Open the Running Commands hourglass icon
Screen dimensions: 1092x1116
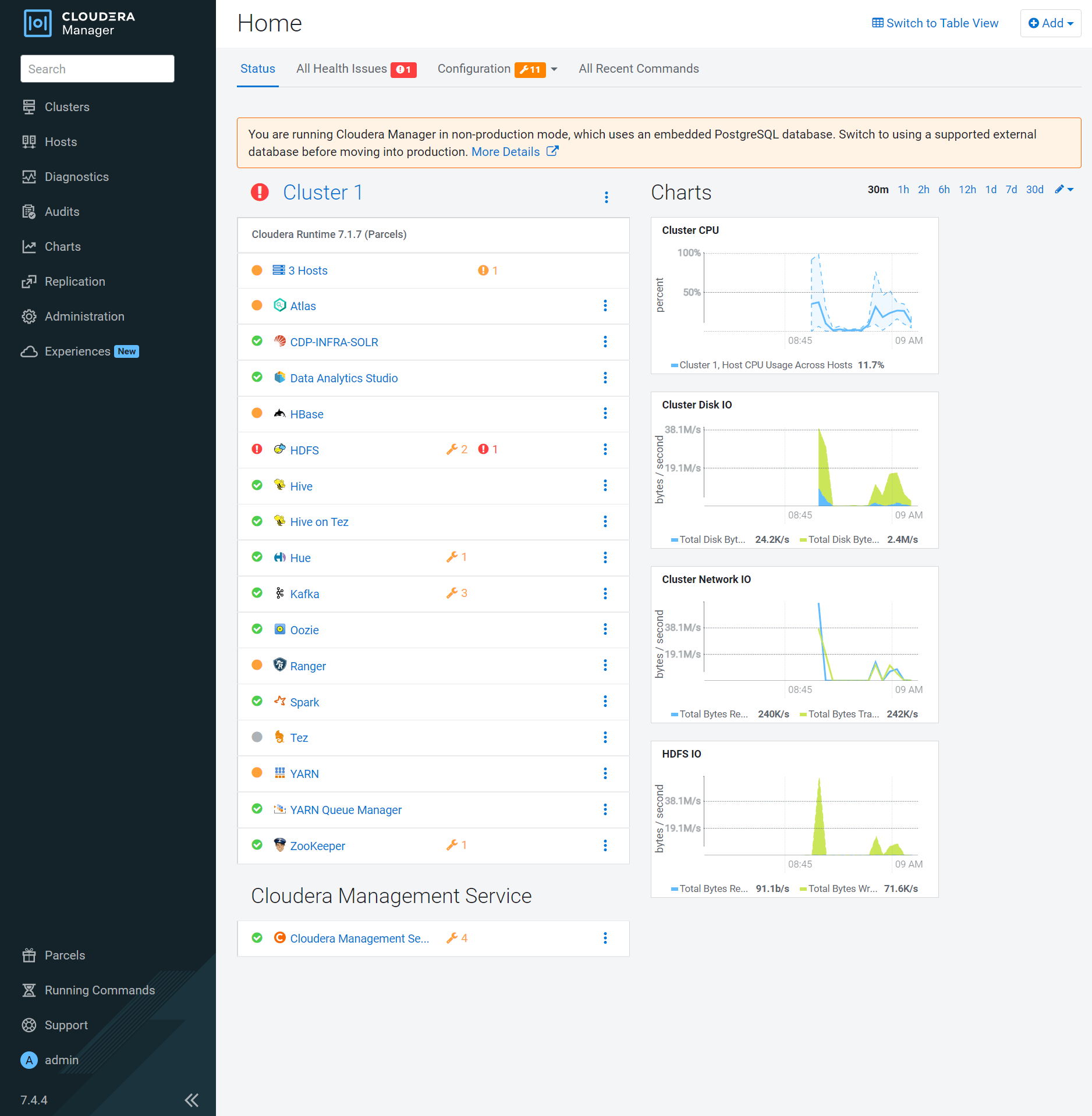pos(29,990)
